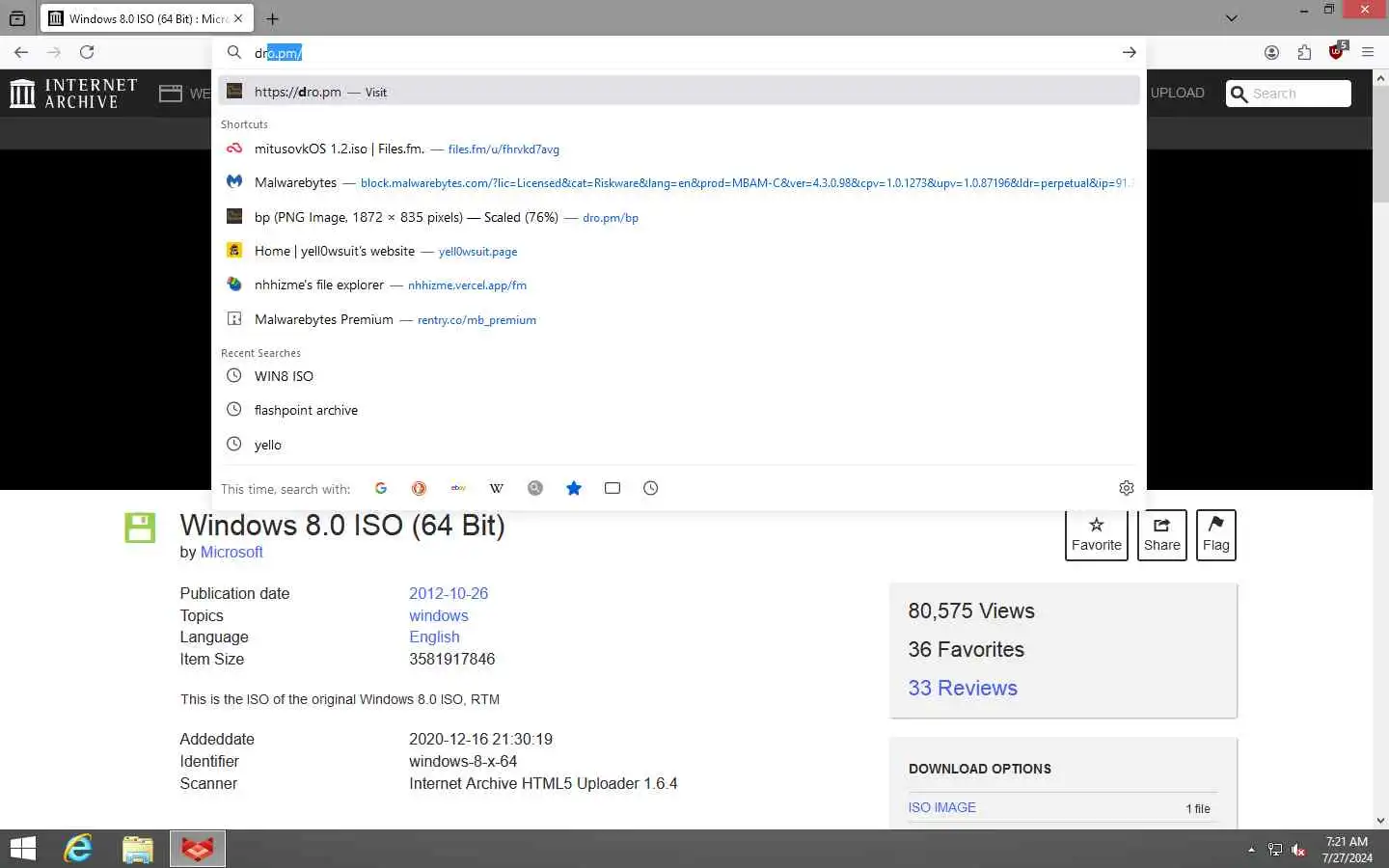This screenshot has height=868, width=1389.
Task: Click the Internet Archive logo
Action: pyautogui.click(x=73, y=94)
